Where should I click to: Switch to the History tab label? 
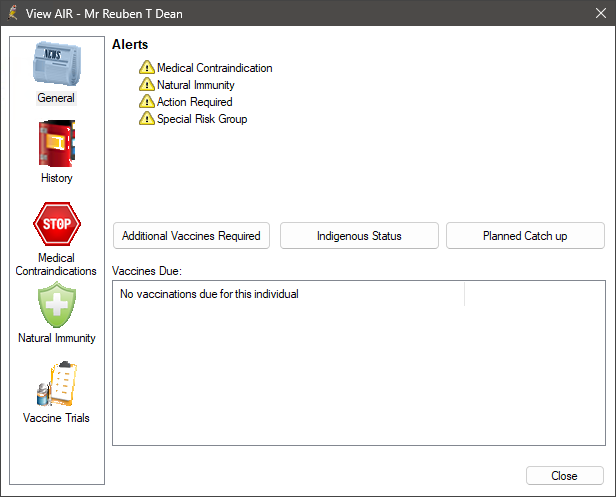(x=56, y=178)
